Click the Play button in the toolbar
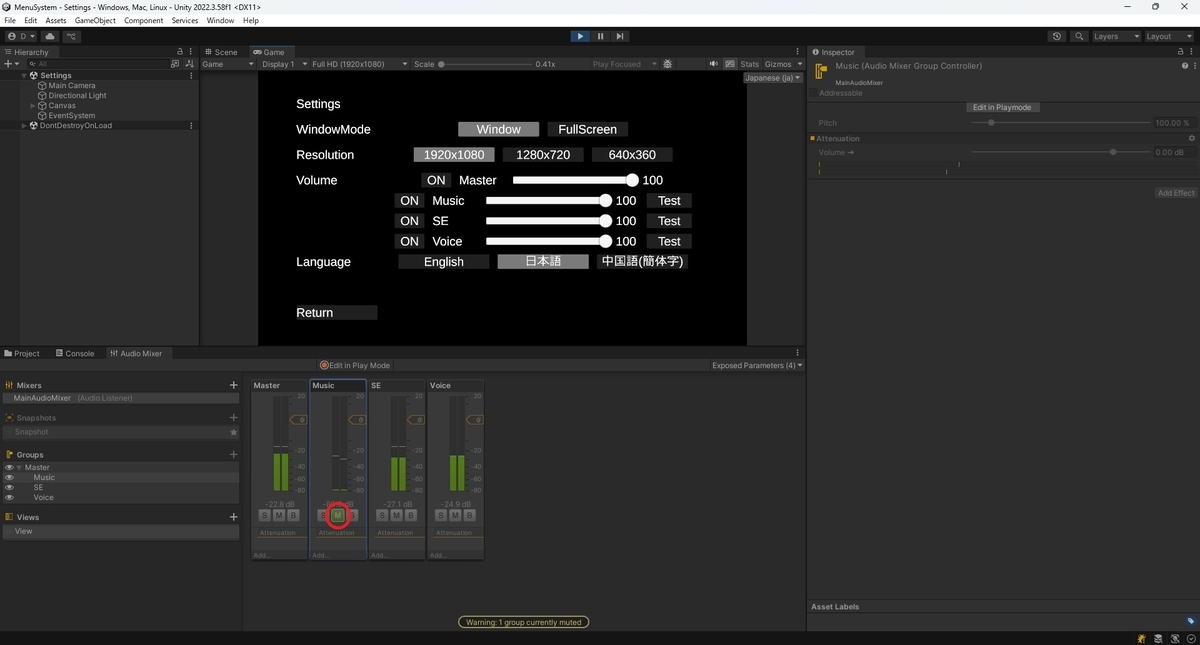 pos(580,36)
